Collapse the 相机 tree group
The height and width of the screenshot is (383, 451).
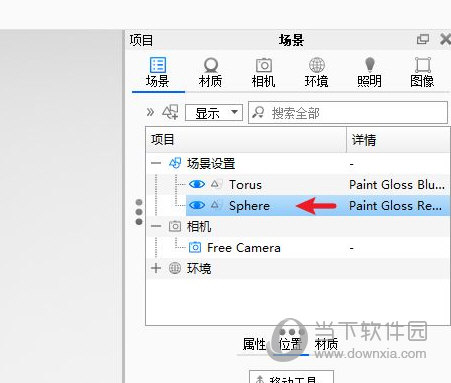[x=156, y=226]
